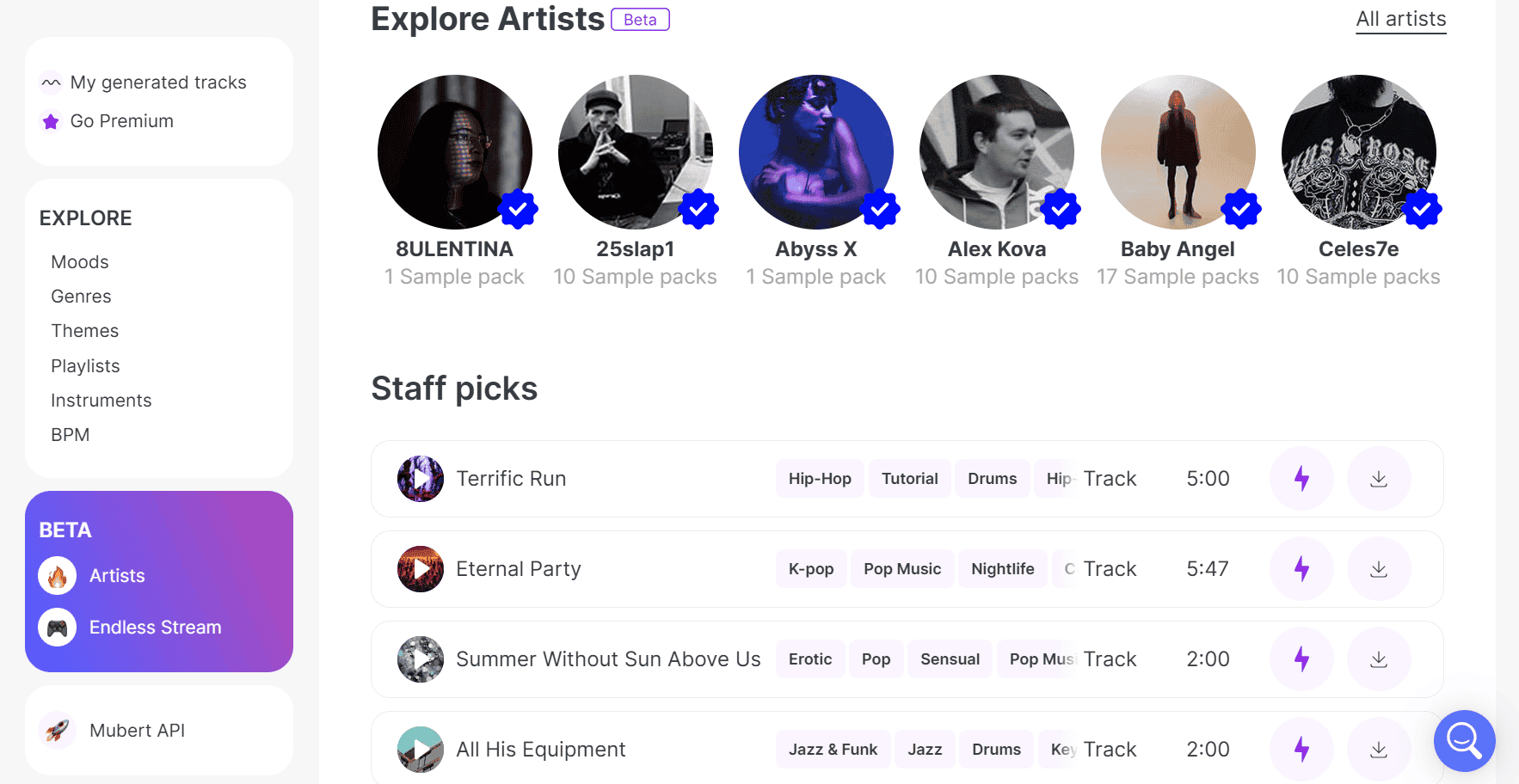Open Endless Stream via gamepad icon

[57, 627]
